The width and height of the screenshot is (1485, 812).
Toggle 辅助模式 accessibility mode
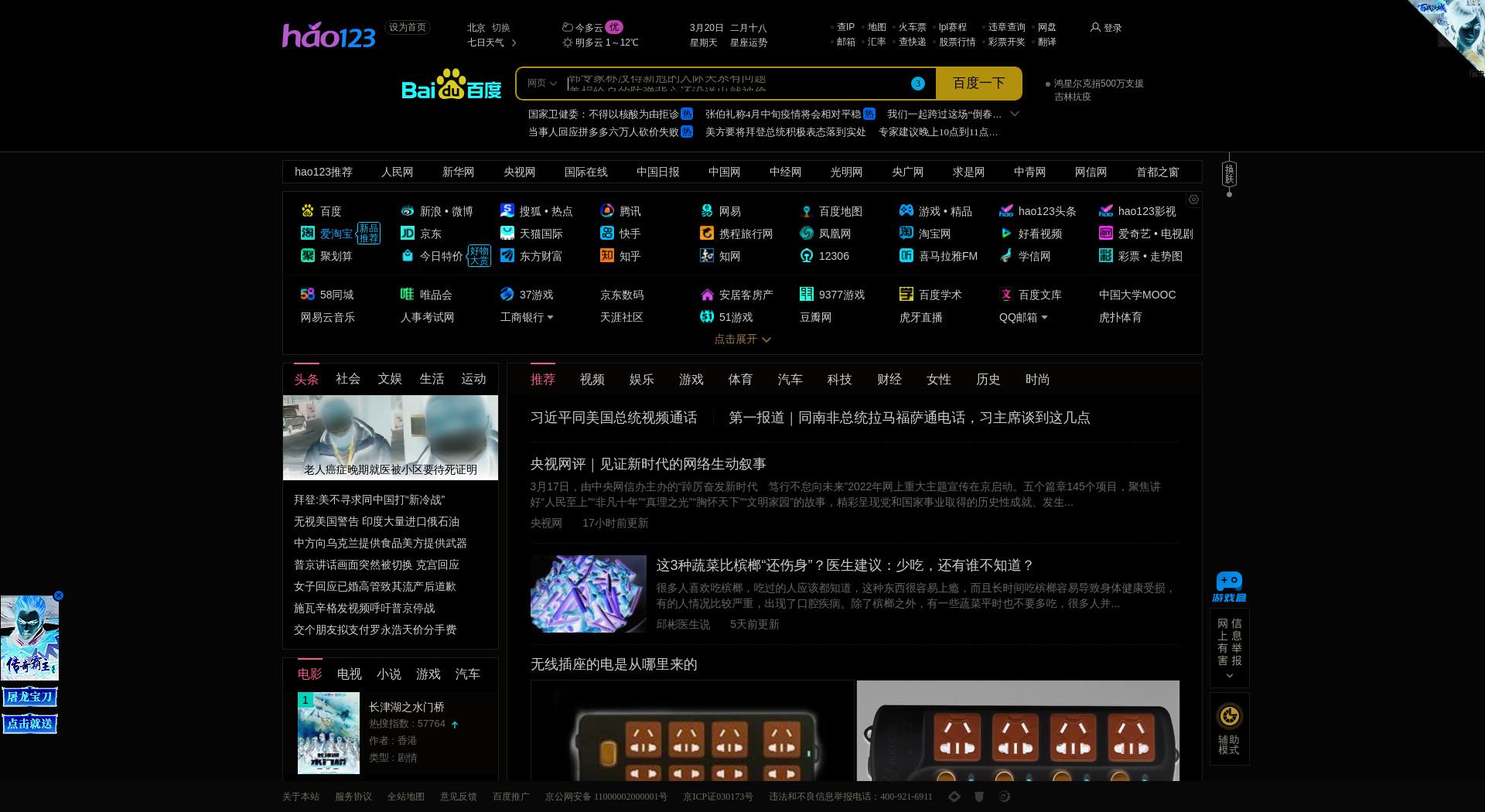click(x=1229, y=728)
